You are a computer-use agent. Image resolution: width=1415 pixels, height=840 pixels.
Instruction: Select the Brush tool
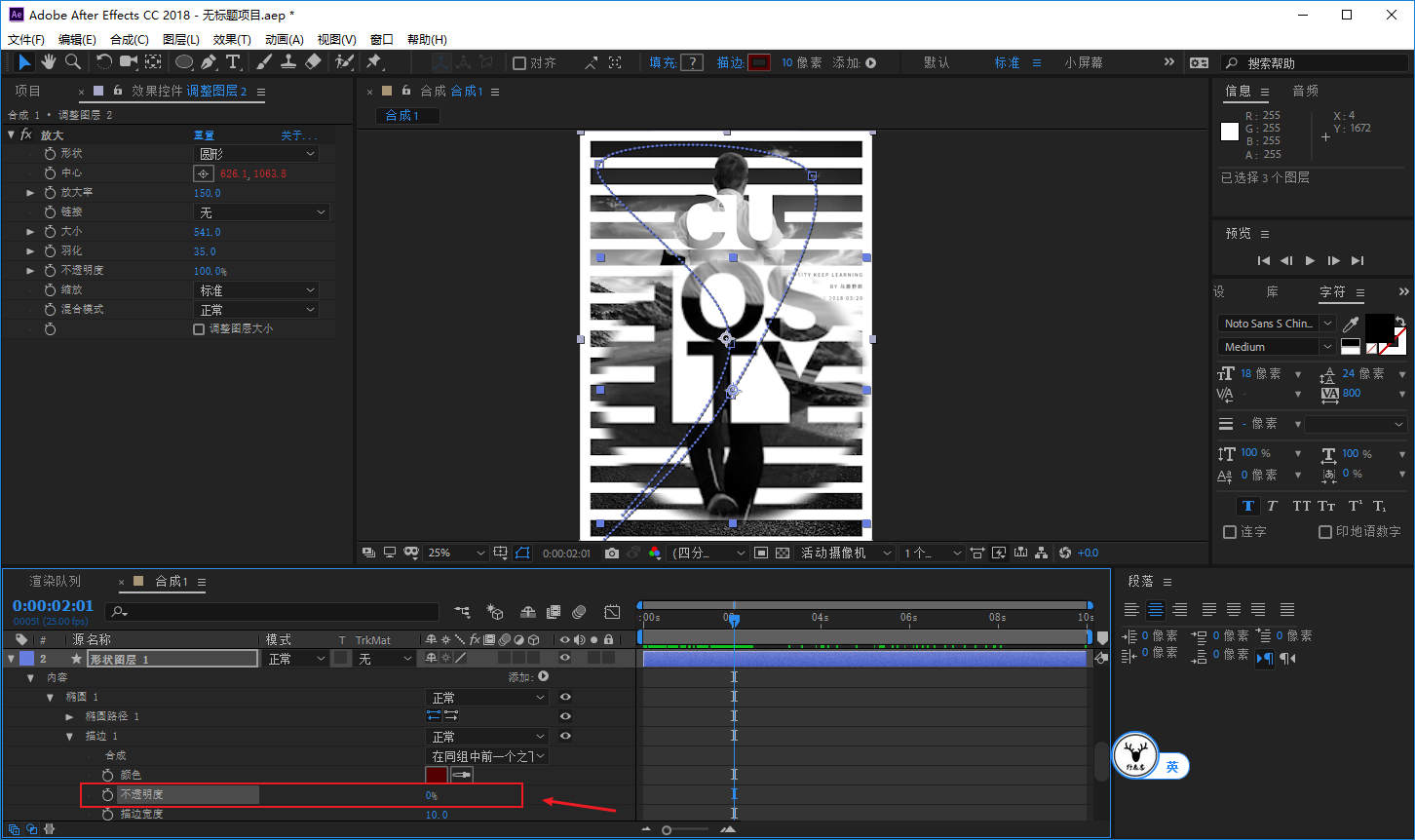coord(264,62)
